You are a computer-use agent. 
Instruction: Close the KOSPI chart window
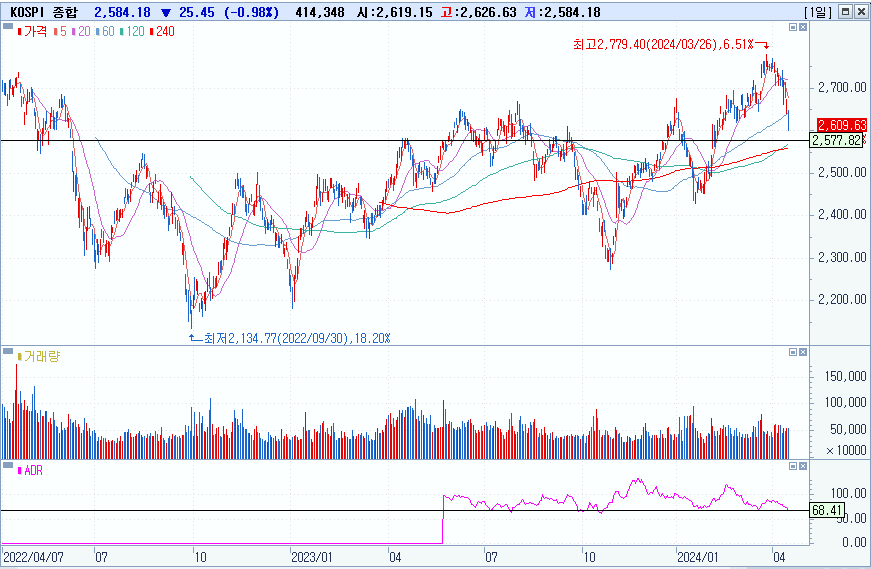coord(860,12)
